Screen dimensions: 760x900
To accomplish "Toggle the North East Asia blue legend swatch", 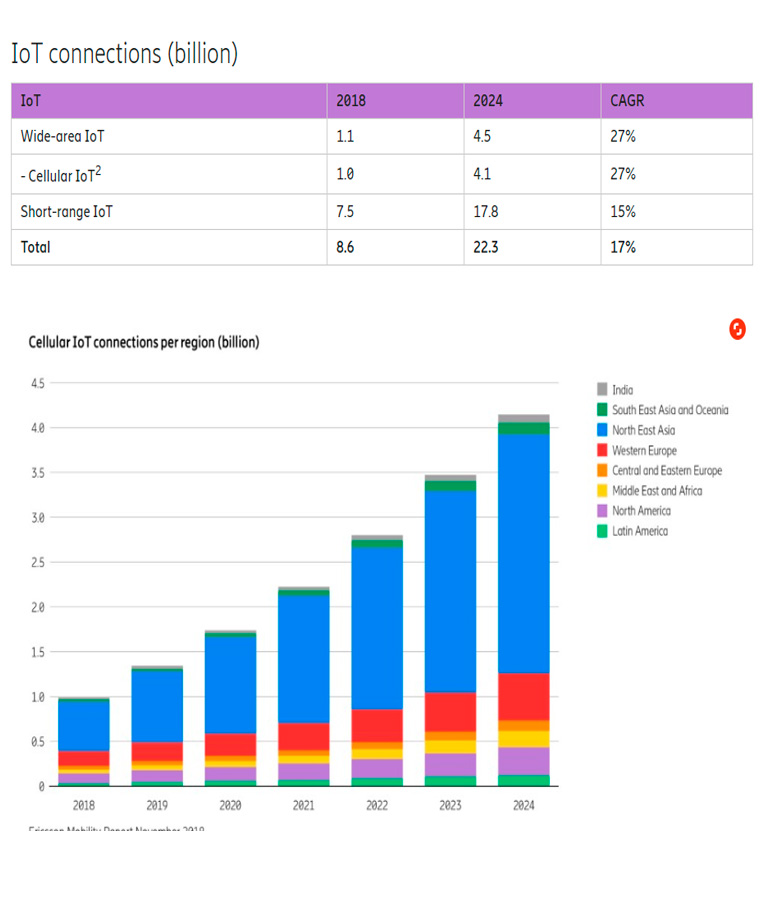I will (602, 430).
